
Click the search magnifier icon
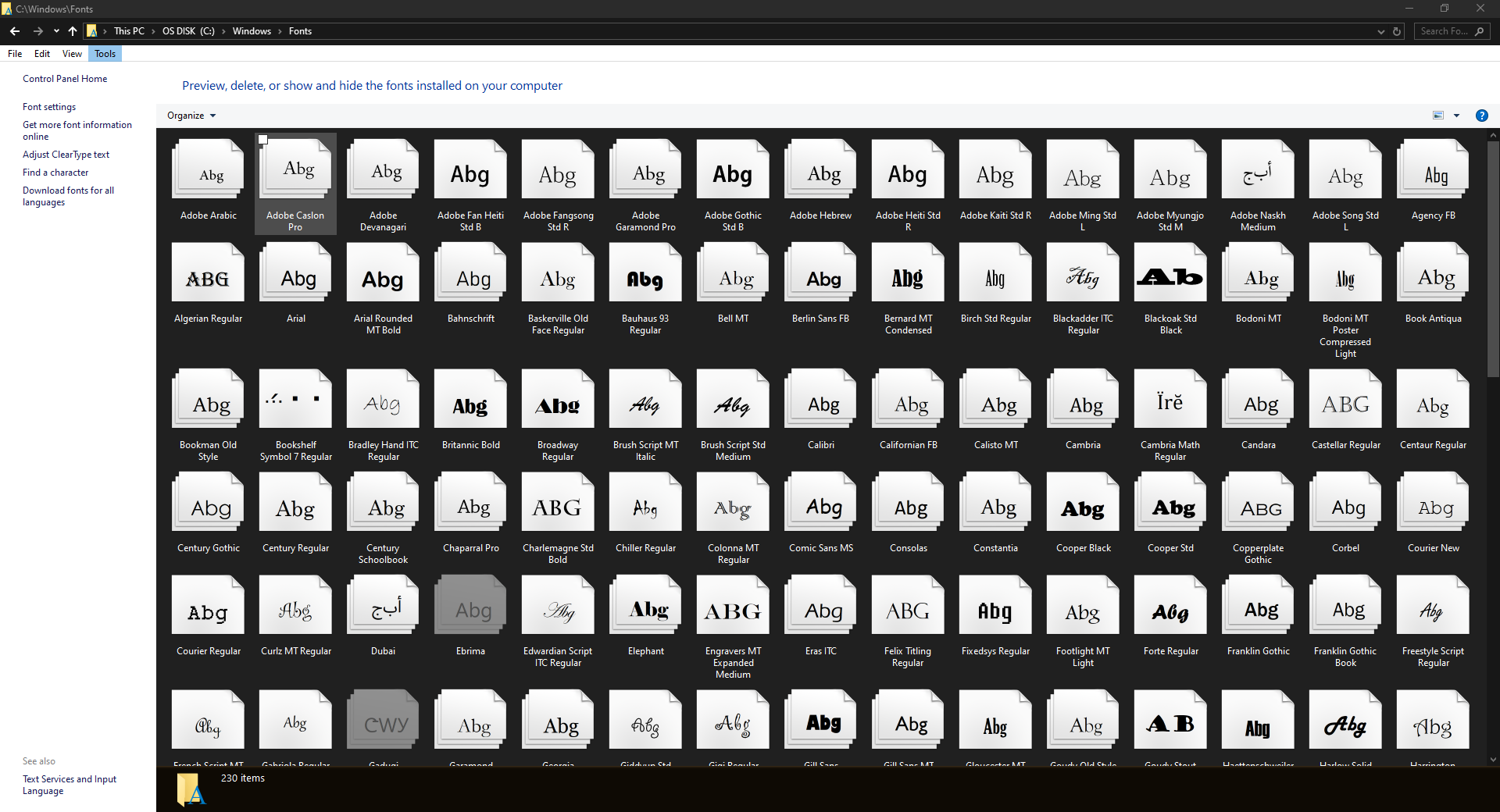click(1479, 31)
